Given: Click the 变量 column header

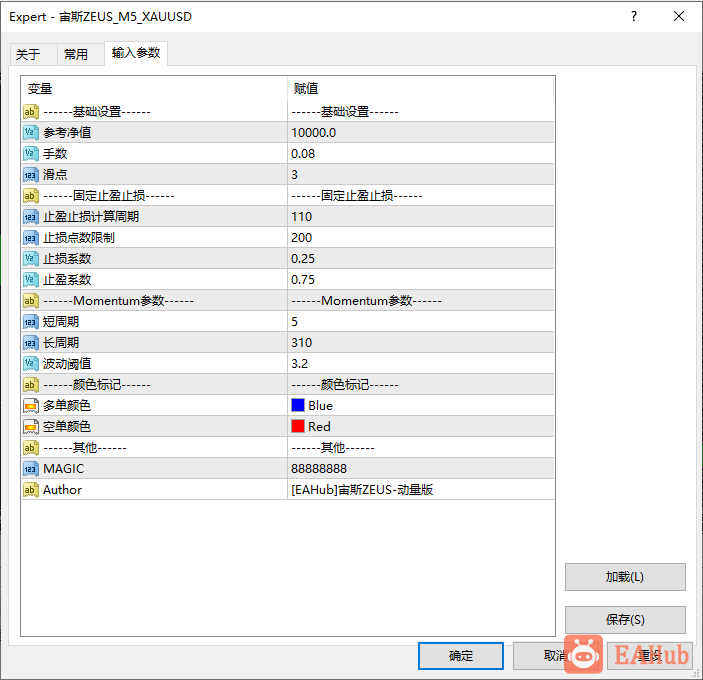Looking at the screenshot, I should tap(154, 89).
